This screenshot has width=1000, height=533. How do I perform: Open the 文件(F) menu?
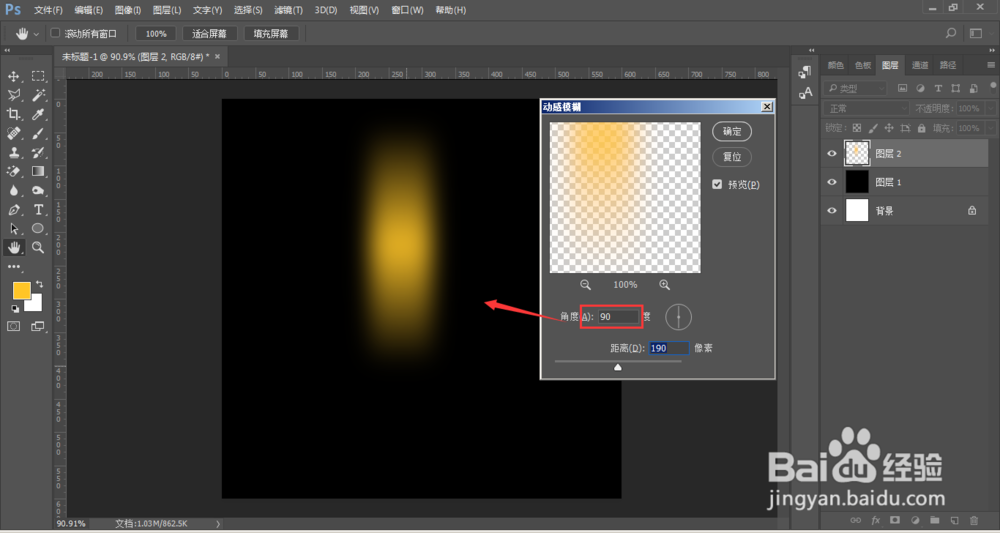48,10
